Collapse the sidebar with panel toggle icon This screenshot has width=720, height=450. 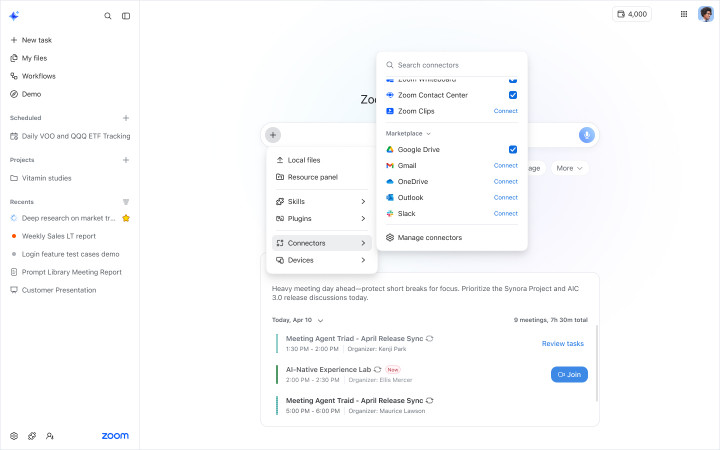coord(126,16)
